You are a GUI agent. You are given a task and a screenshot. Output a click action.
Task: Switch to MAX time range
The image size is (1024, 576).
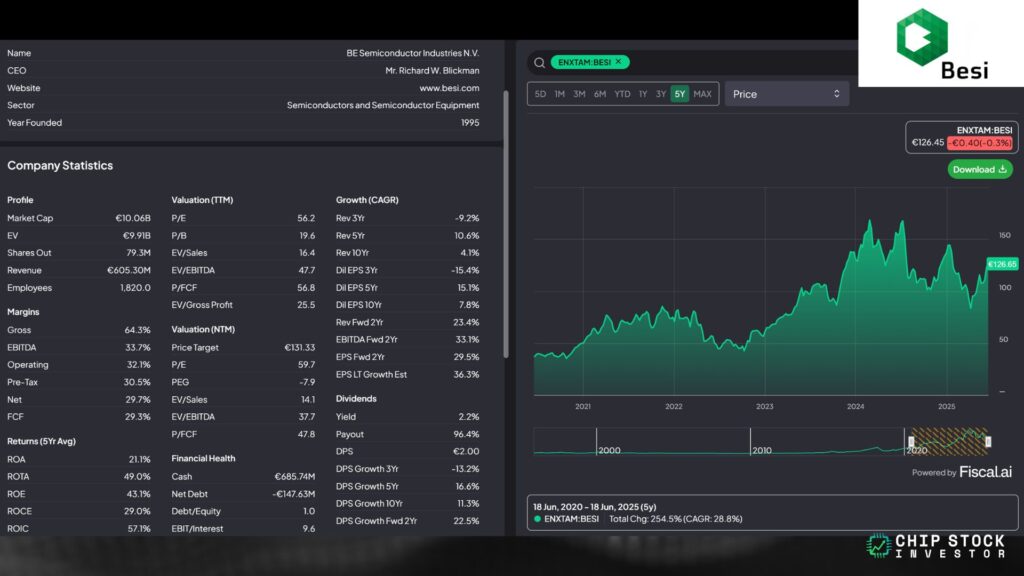(x=703, y=94)
